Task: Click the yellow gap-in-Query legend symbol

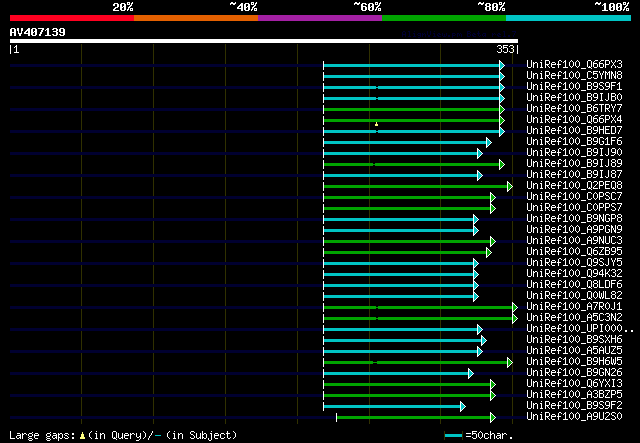Action: pos(82,436)
